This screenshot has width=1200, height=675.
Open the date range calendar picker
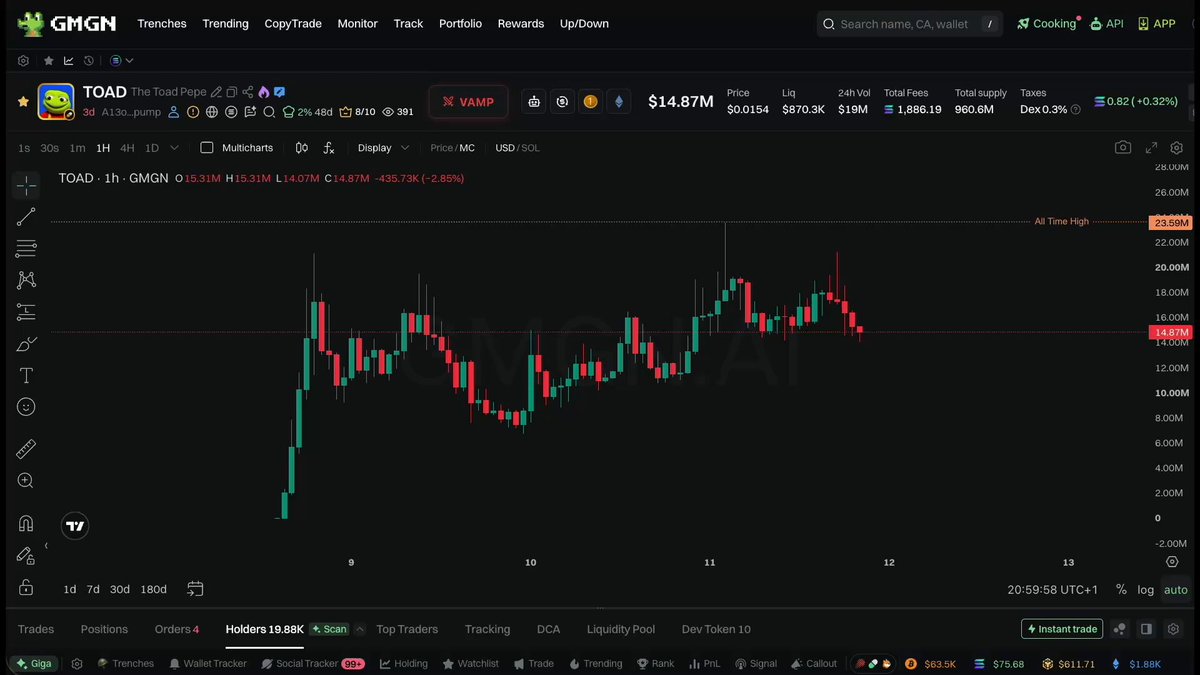click(195, 589)
